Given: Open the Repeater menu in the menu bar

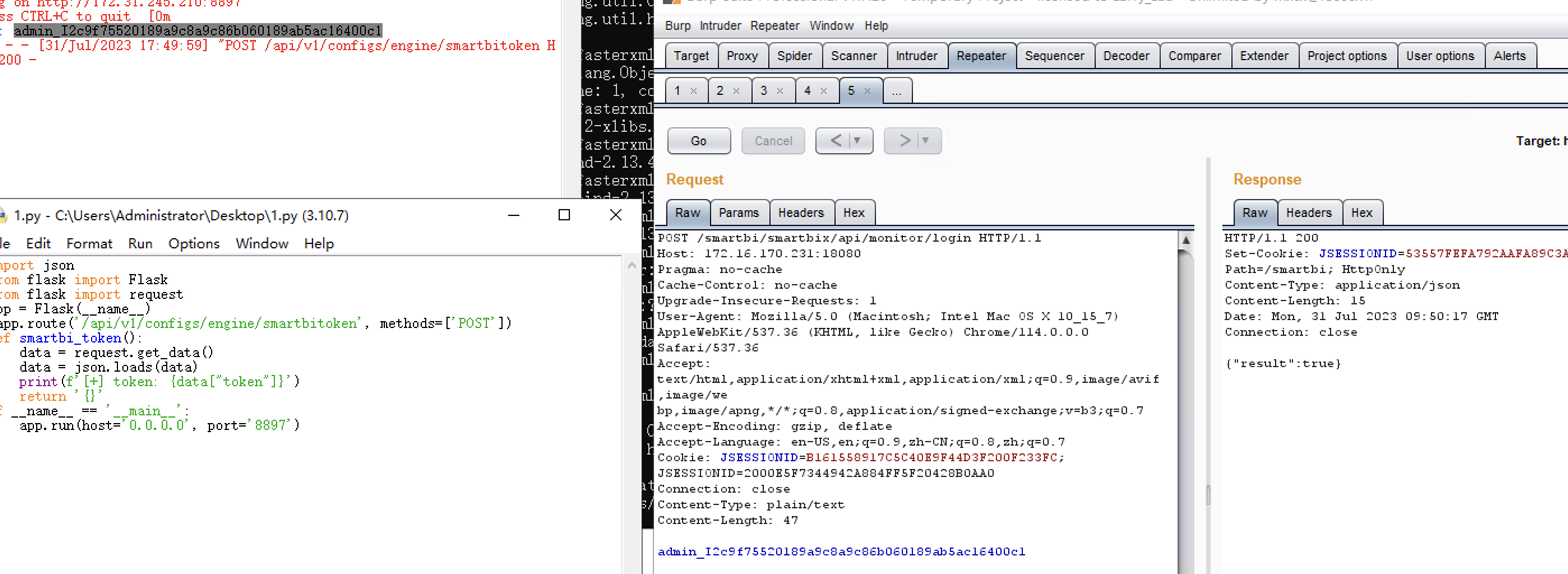Looking at the screenshot, I should coord(774,26).
